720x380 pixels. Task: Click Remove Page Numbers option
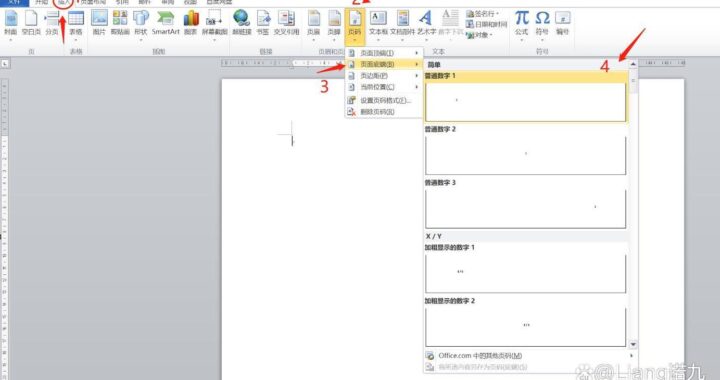pos(384,112)
